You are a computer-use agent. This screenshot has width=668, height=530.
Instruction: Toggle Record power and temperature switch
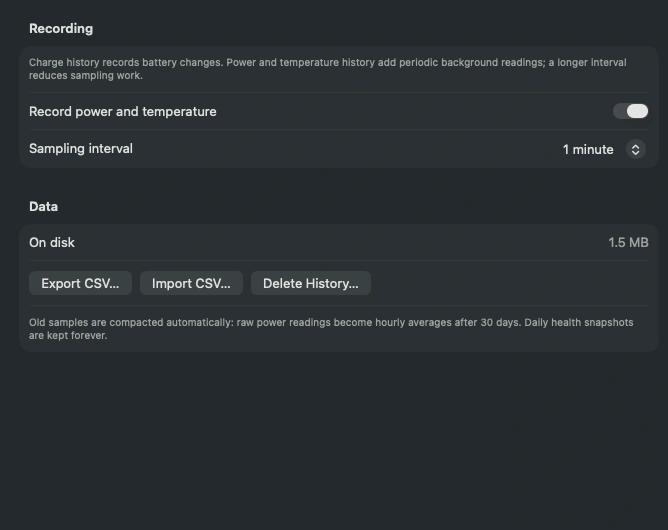pyautogui.click(x=630, y=111)
